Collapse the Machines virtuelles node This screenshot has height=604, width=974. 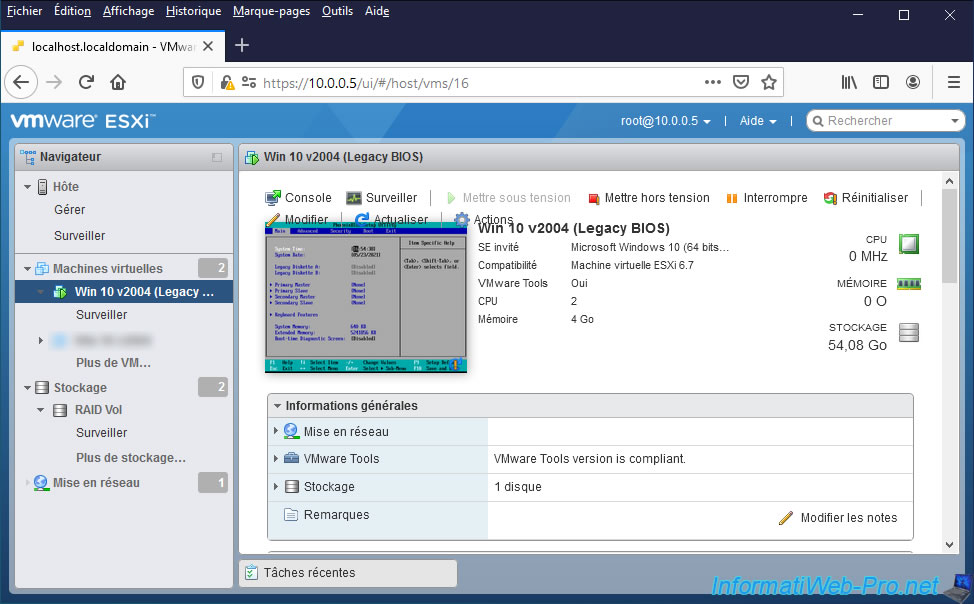point(27,268)
